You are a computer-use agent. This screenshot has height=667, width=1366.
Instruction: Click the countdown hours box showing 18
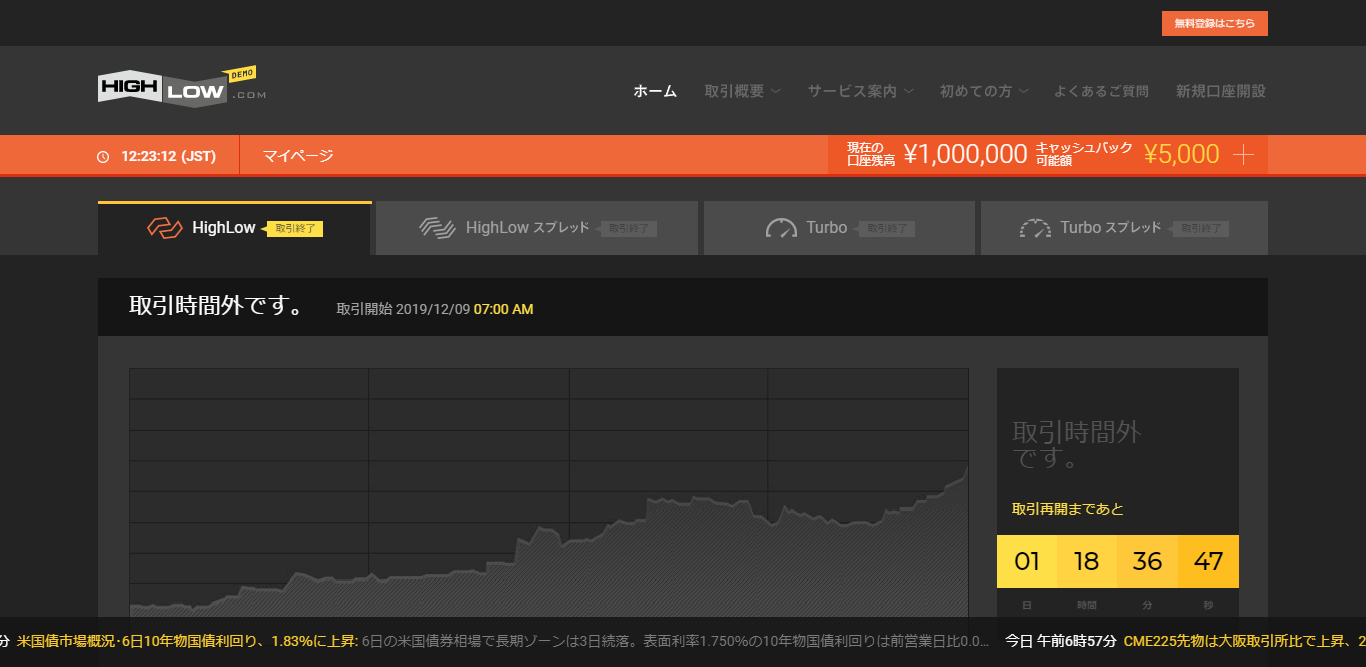pos(1087,562)
